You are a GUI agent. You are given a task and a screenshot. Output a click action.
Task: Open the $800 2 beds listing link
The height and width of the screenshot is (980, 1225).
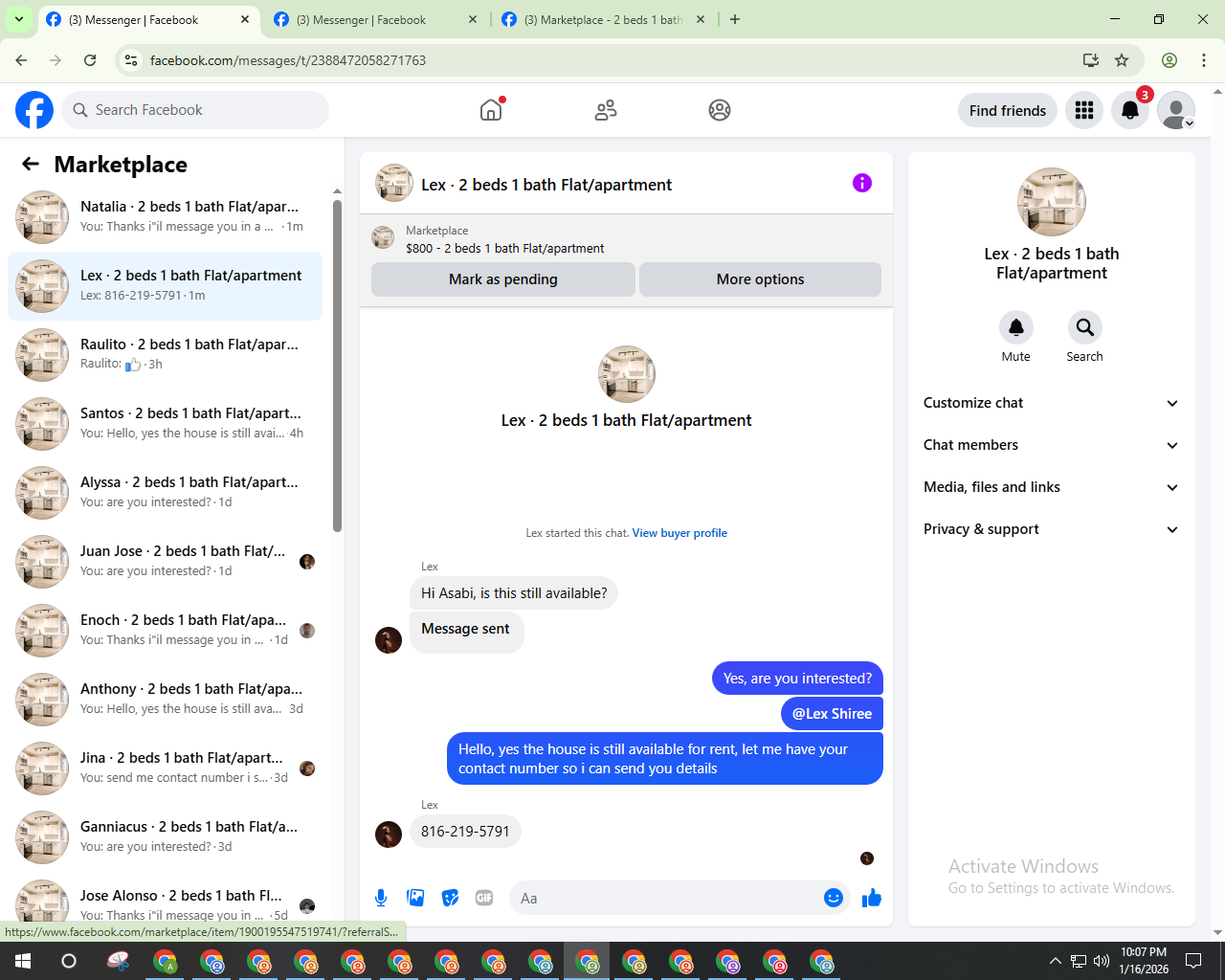(x=504, y=248)
